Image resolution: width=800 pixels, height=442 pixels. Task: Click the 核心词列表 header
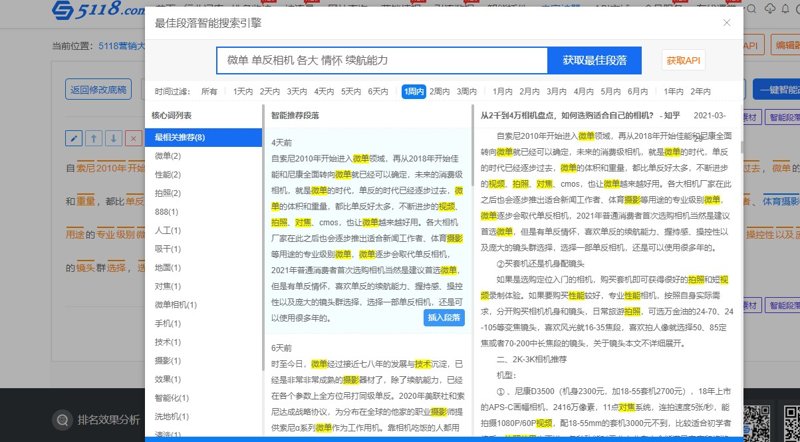tap(171, 115)
